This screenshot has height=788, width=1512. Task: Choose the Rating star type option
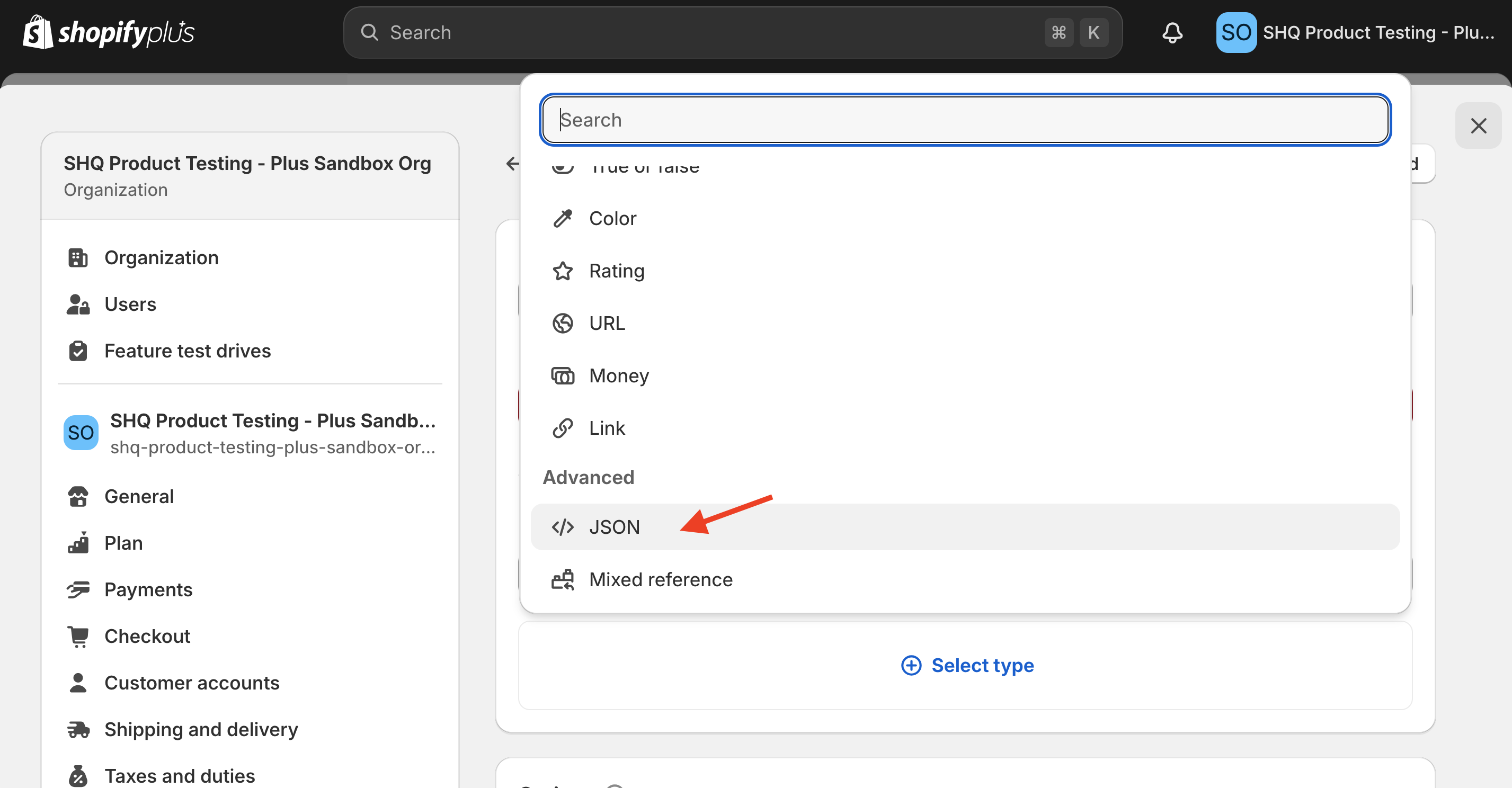pos(616,271)
